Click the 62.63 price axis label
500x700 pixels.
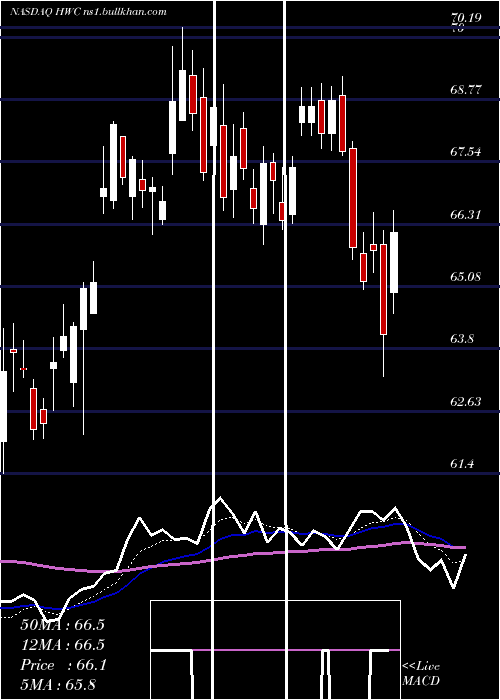pyautogui.click(x=466, y=402)
